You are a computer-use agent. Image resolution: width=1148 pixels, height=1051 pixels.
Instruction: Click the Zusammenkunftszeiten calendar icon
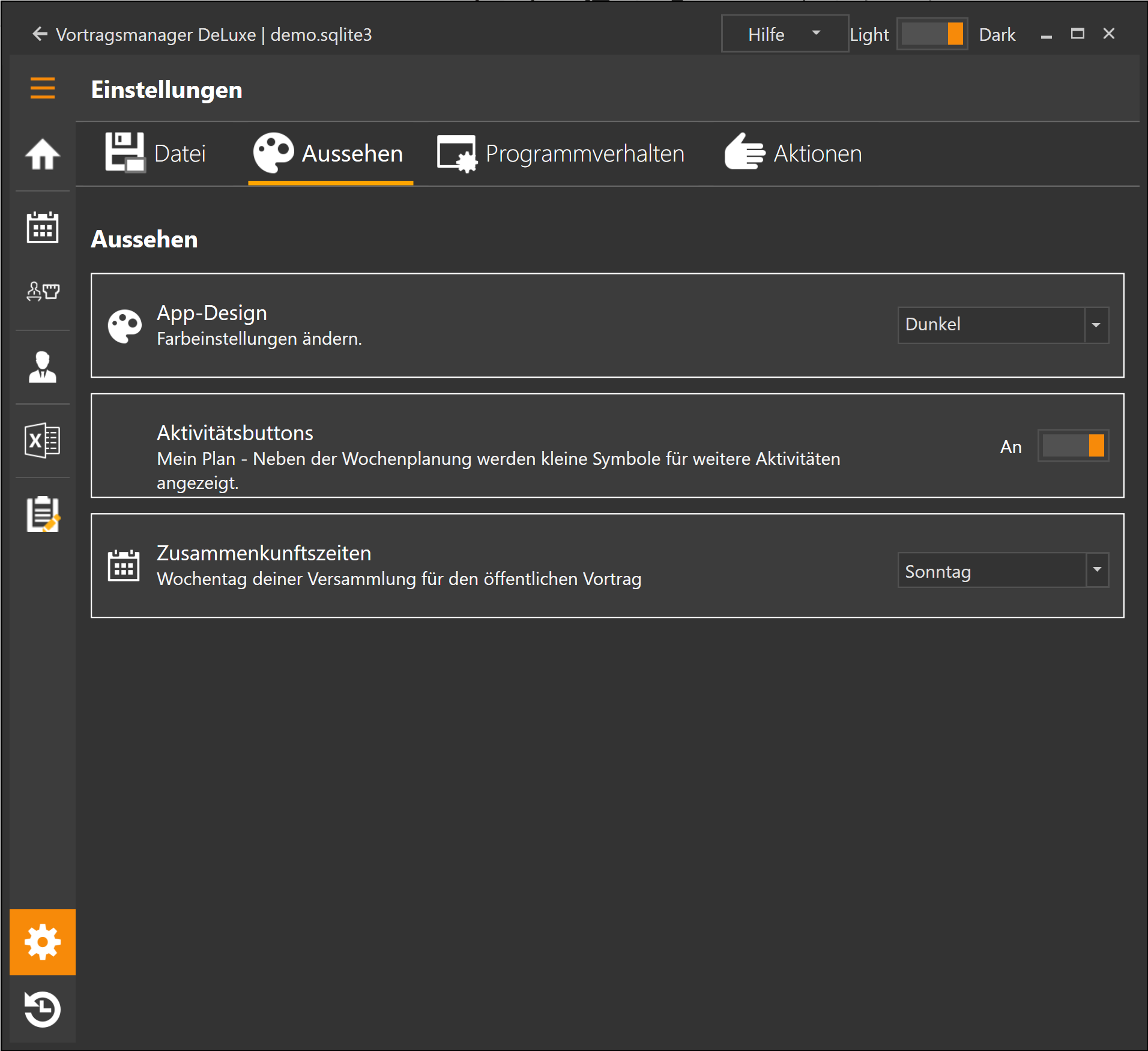pos(124,566)
